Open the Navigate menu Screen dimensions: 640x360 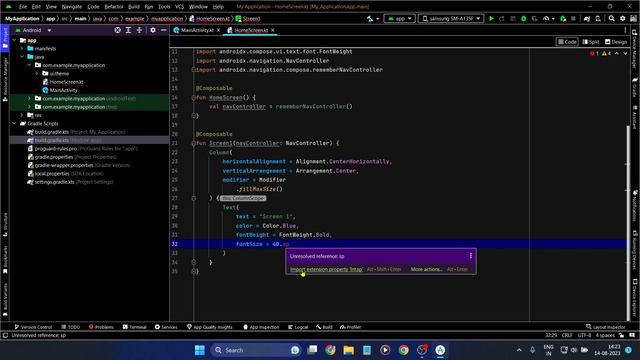point(72,7)
